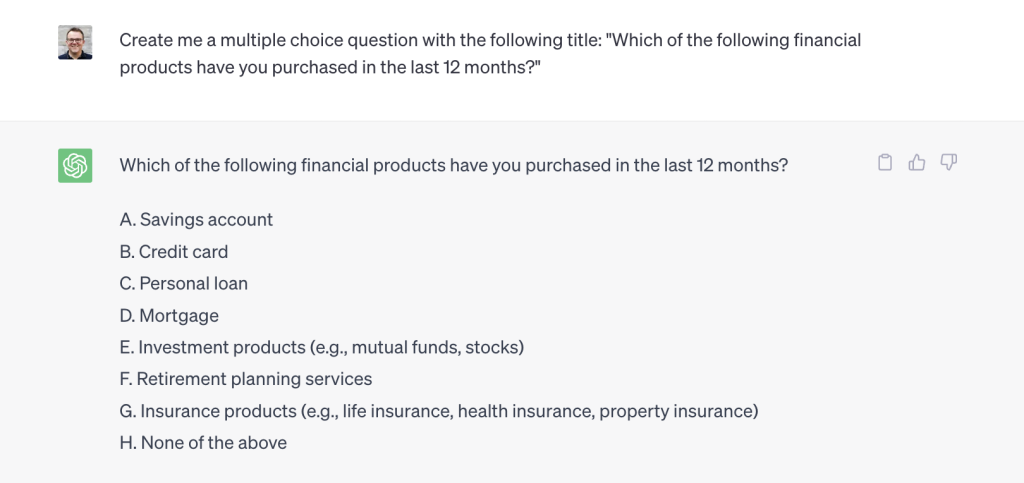The height and width of the screenshot is (483, 1024).
Task: Click the words 'mutual funds, stocks'
Action: click(435, 348)
